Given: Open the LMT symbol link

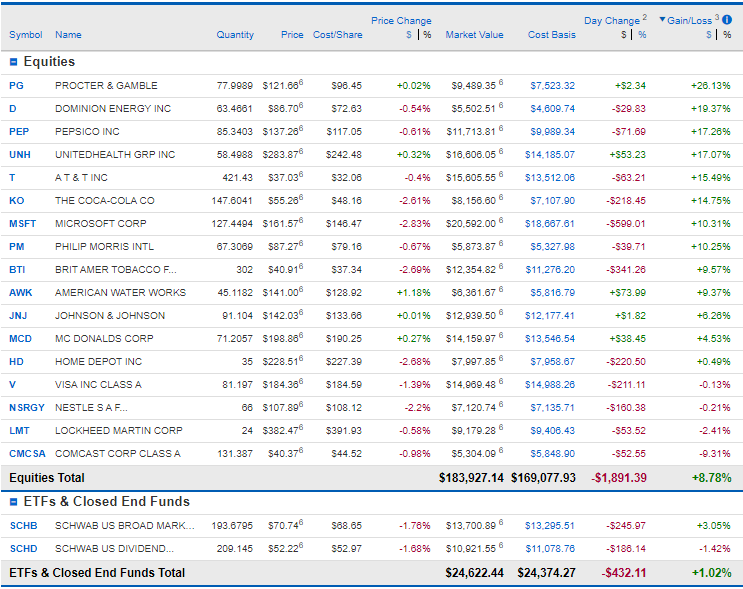Looking at the screenshot, I should (x=19, y=431).
